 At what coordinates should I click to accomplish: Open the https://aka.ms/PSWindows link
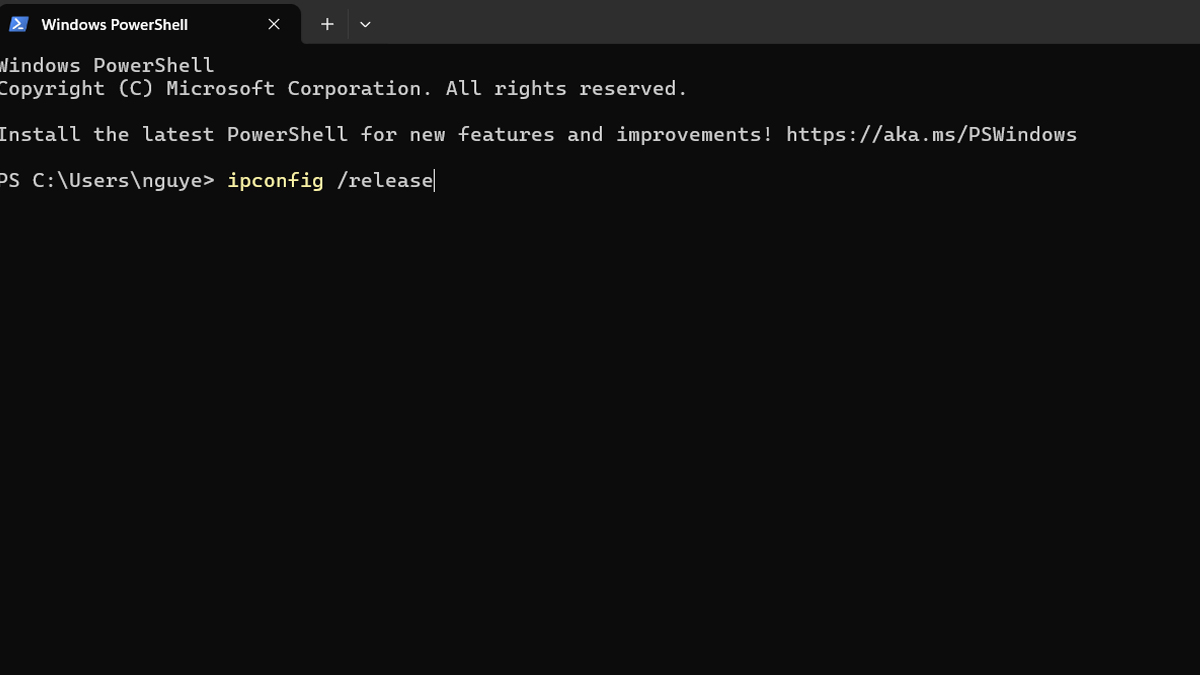pyautogui.click(x=931, y=134)
